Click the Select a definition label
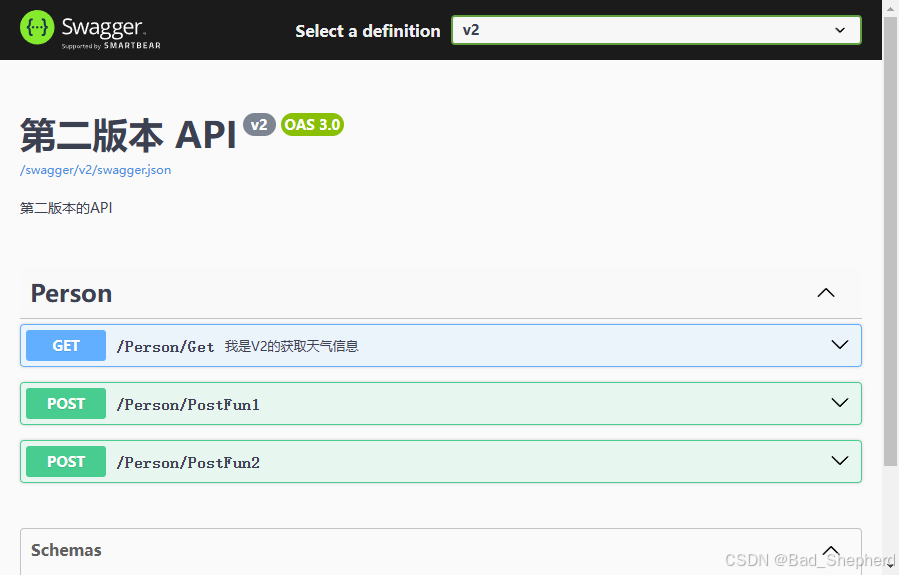The width and height of the screenshot is (899, 575). (x=368, y=31)
